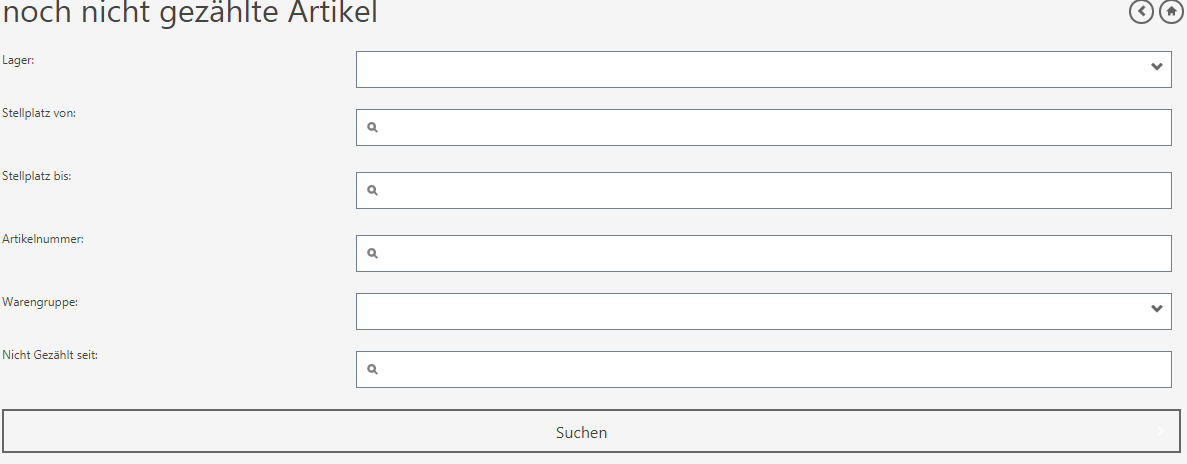Click the Artikelnummer label
The image size is (1187, 464).
pyautogui.click(x=42, y=239)
